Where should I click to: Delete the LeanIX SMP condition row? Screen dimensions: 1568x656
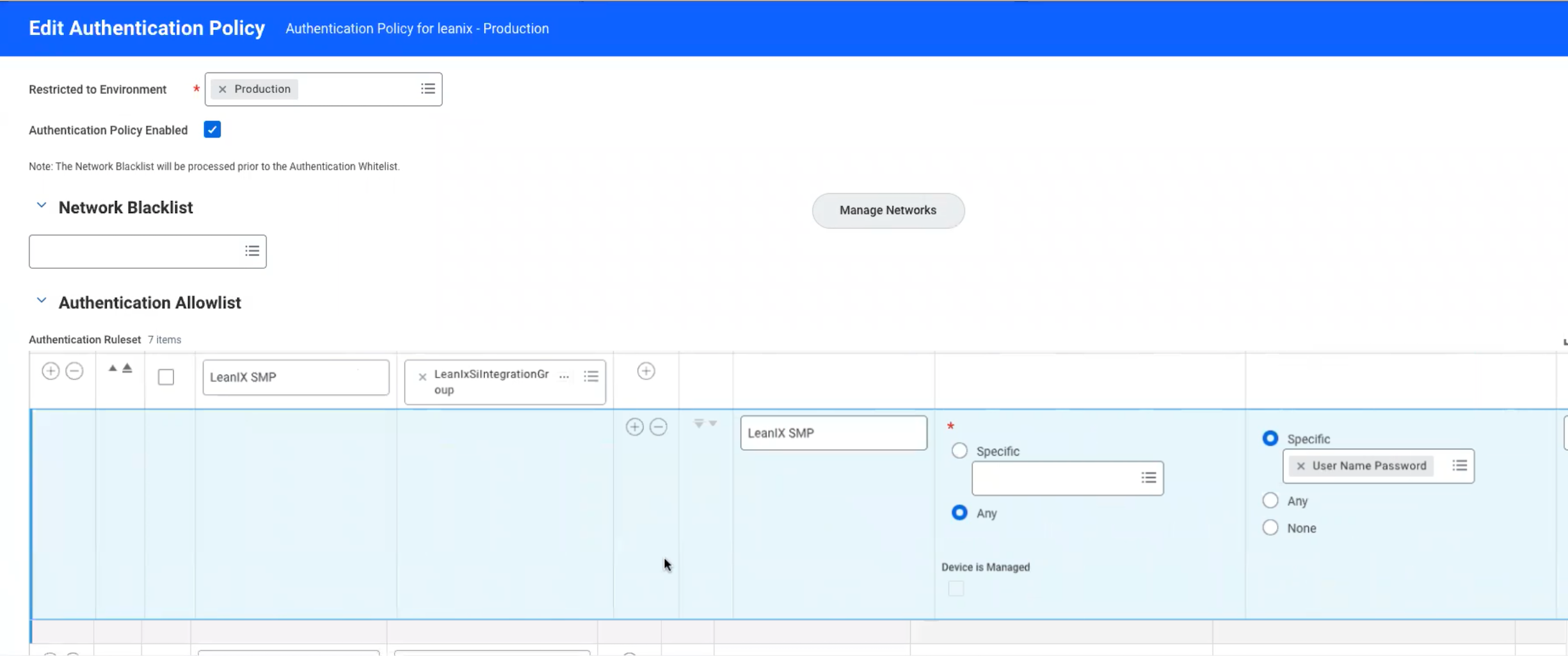click(659, 427)
